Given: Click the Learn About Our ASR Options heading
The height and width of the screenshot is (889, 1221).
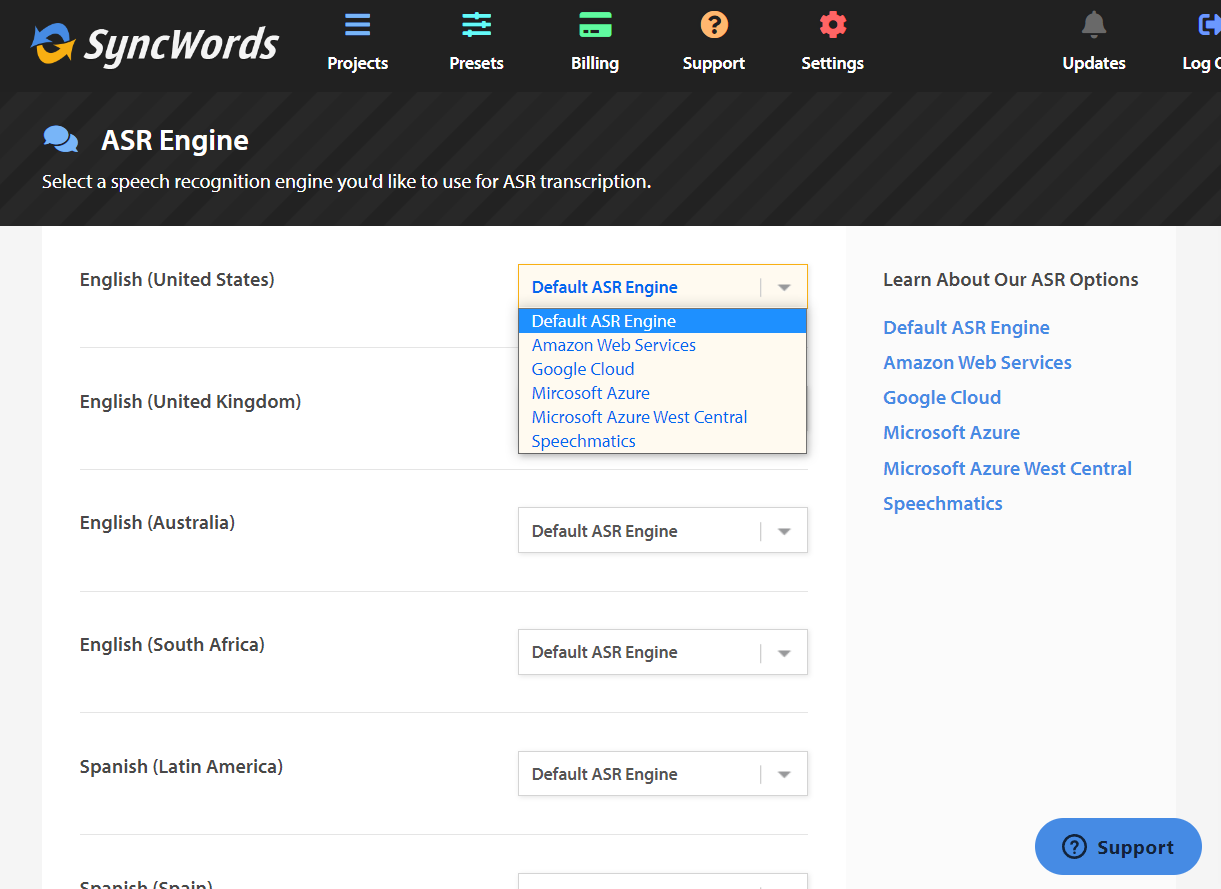Looking at the screenshot, I should point(1011,280).
